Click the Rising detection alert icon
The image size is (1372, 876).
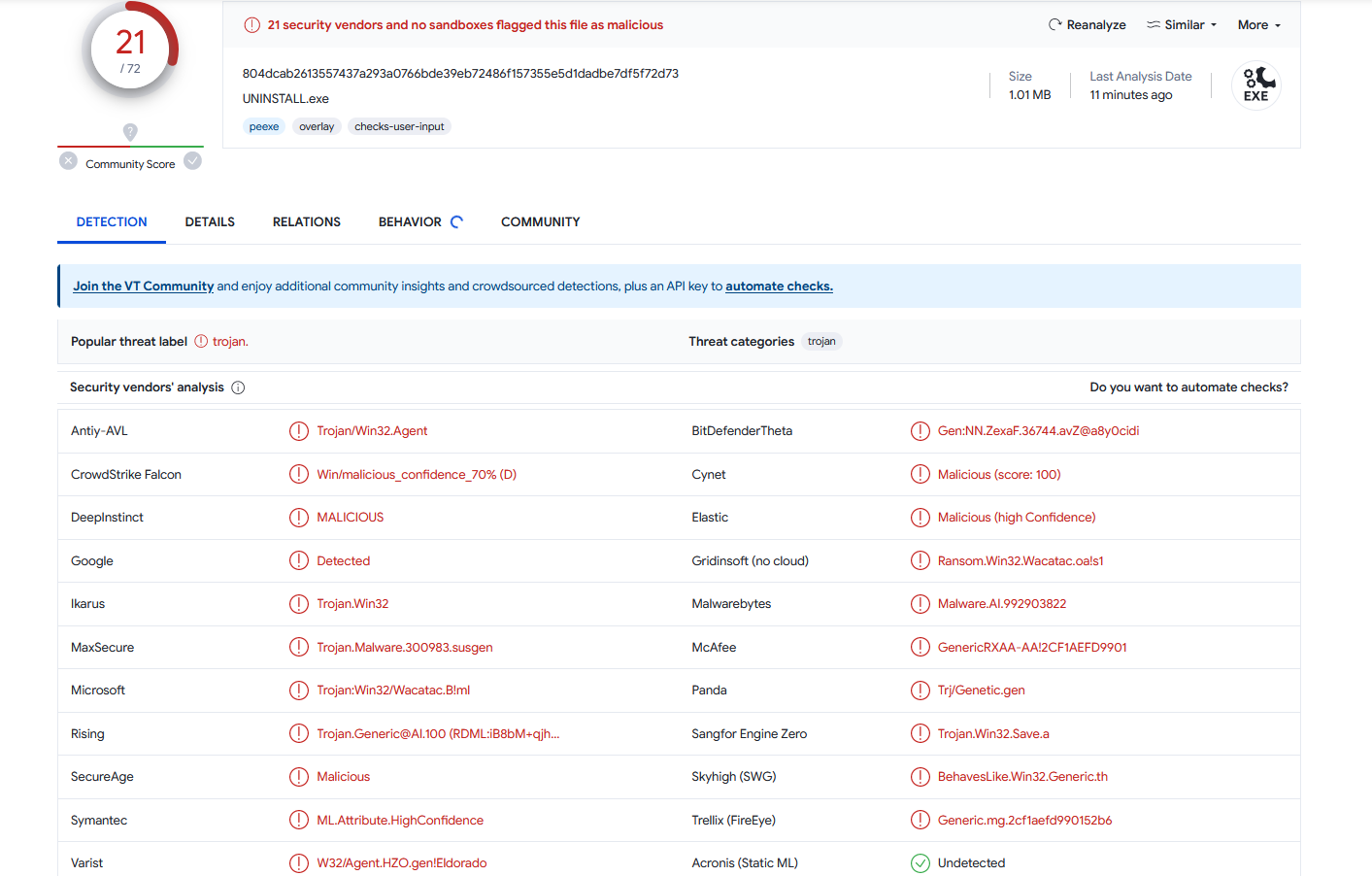coord(299,734)
